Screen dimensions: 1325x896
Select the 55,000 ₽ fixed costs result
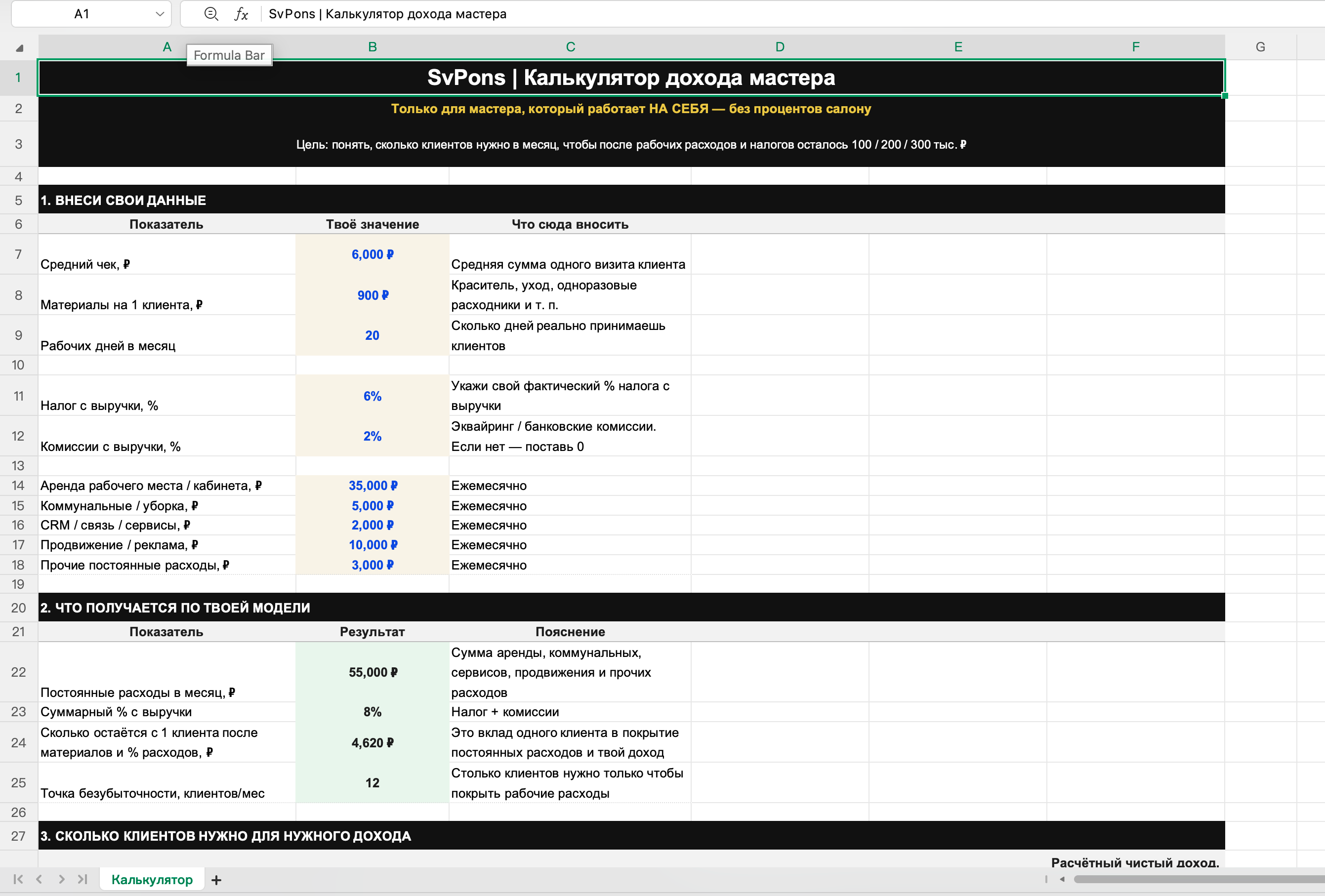click(373, 672)
